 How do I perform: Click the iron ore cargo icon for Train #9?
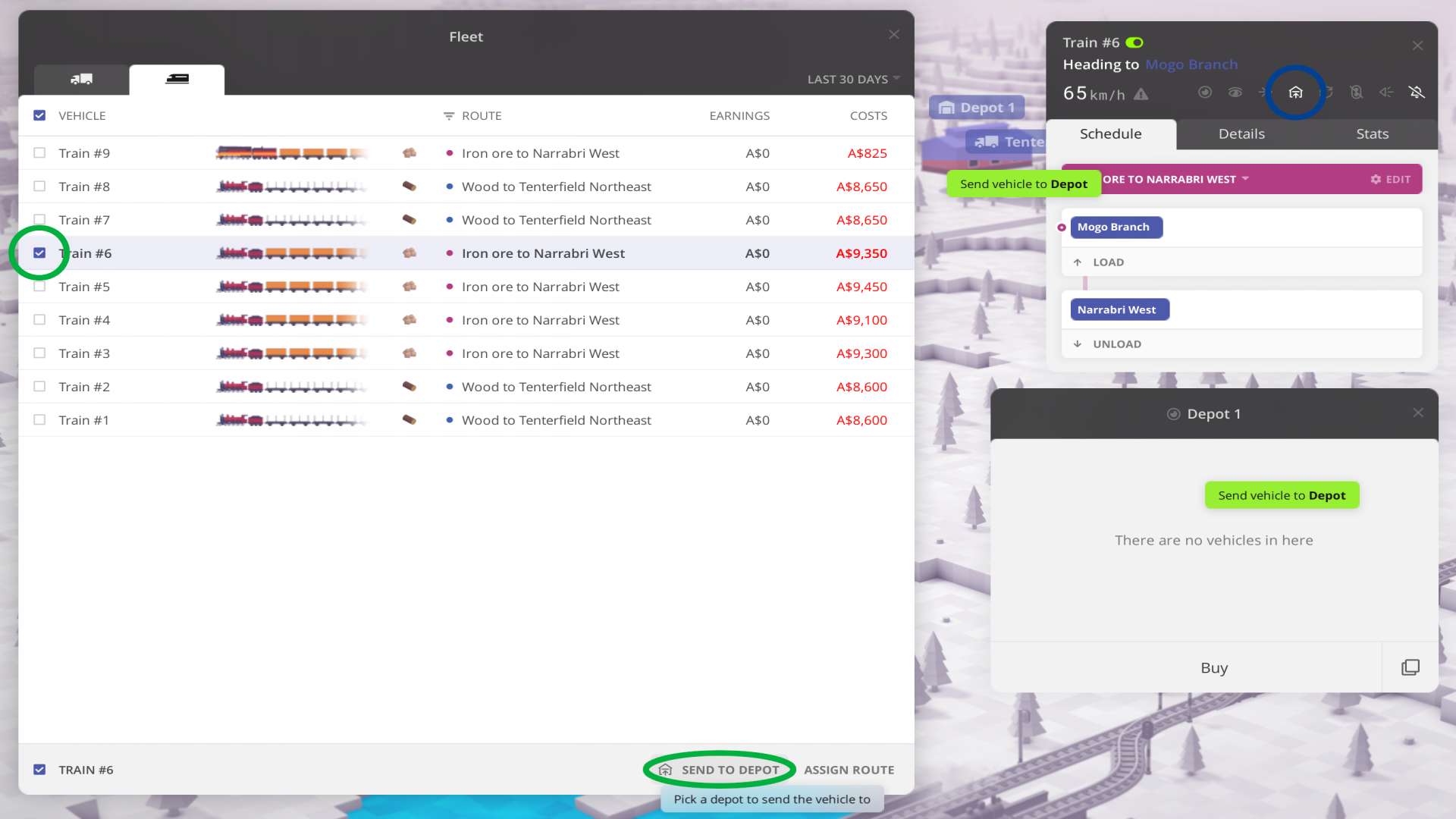(409, 153)
